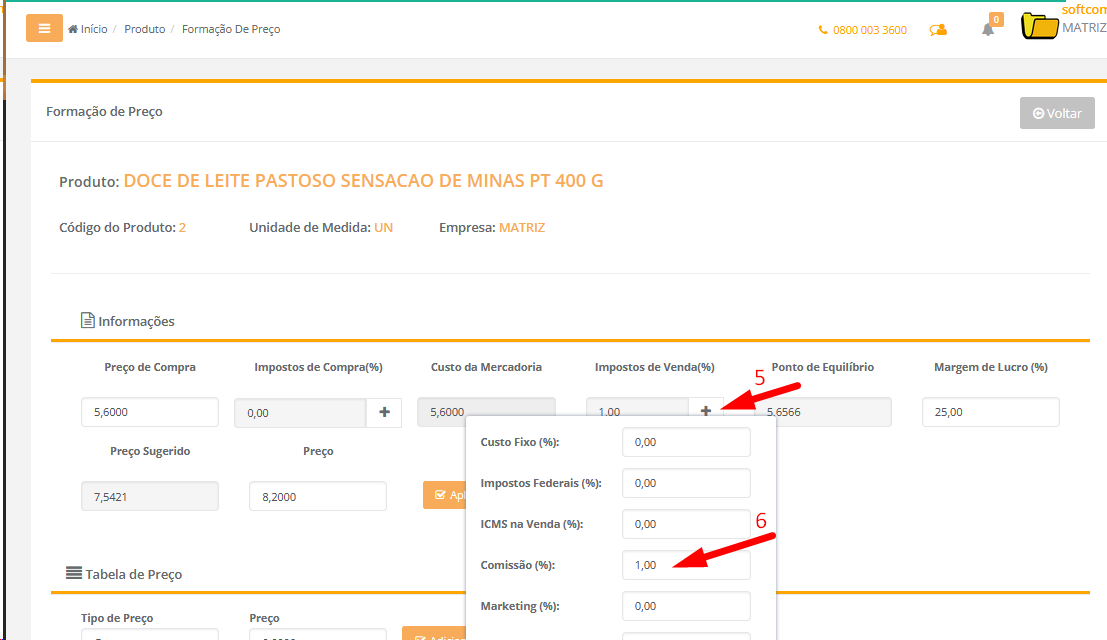1107x640 pixels.
Task: Click the support chat icon
Action: coord(938,30)
